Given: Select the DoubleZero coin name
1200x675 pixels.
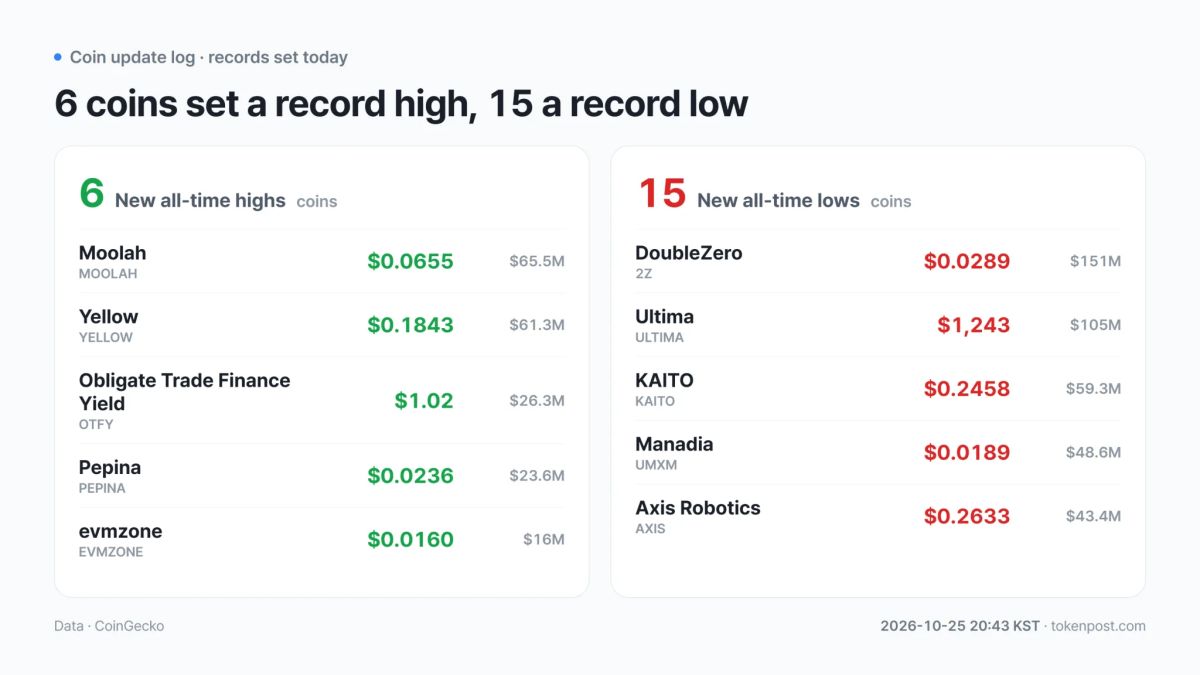Looking at the screenshot, I should [x=689, y=253].
